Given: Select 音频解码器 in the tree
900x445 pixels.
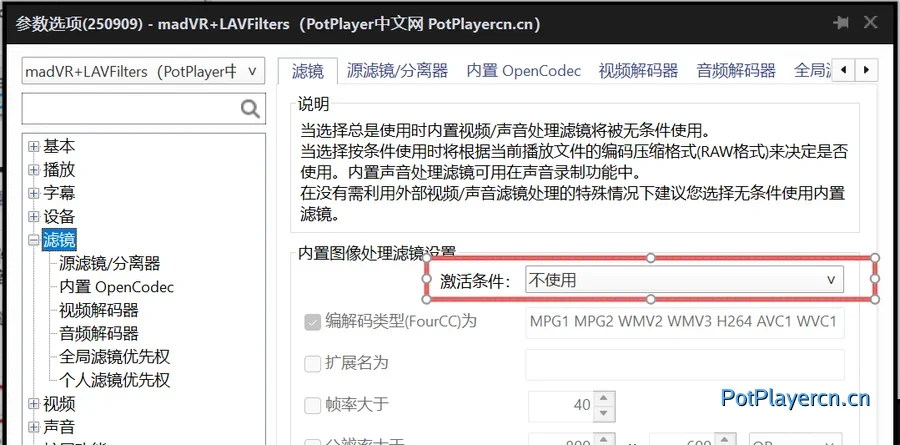Looking at the screenshot, I should click(x=99, y=334).
